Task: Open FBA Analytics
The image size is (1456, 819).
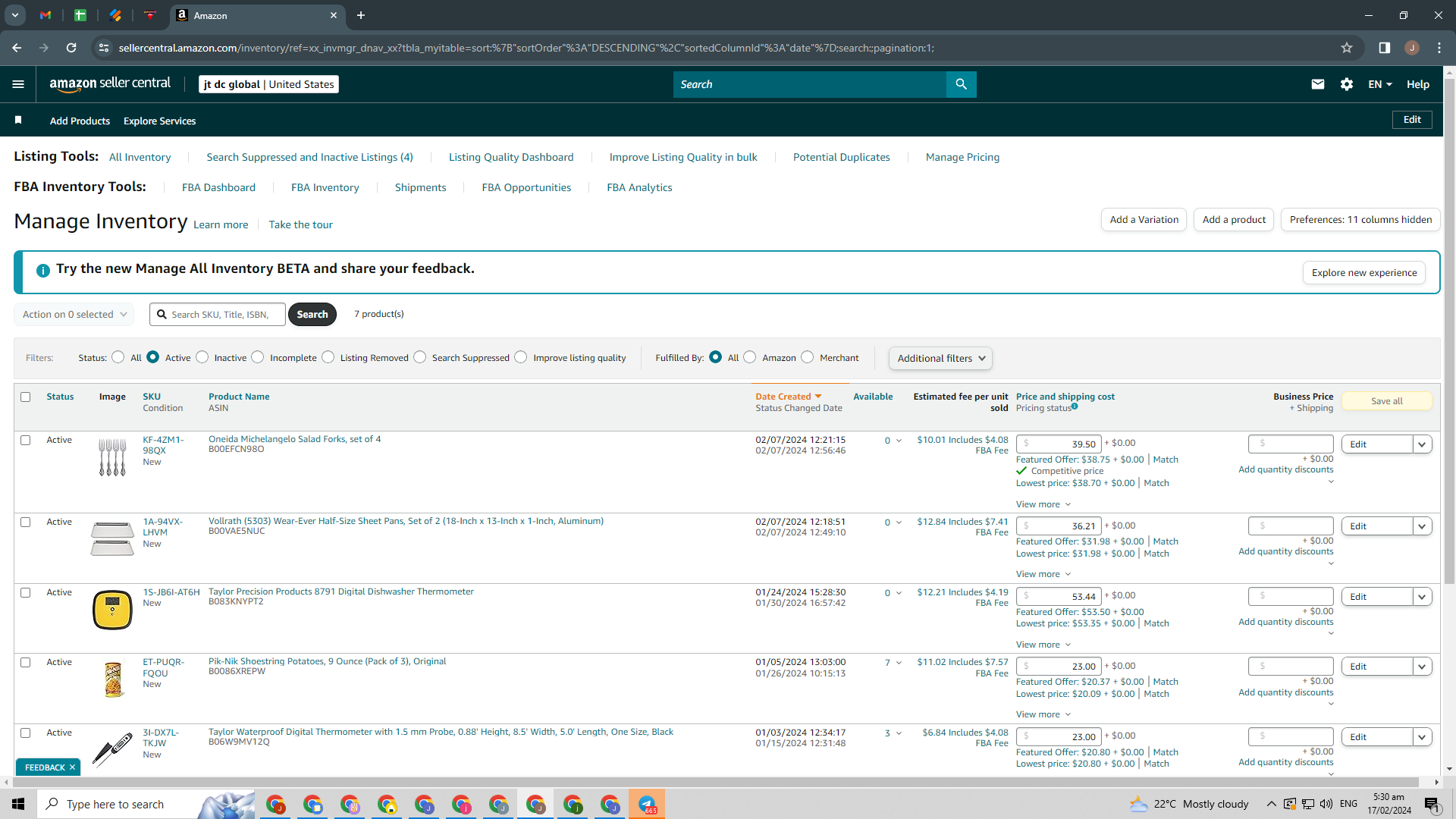Action: (639, 187)
